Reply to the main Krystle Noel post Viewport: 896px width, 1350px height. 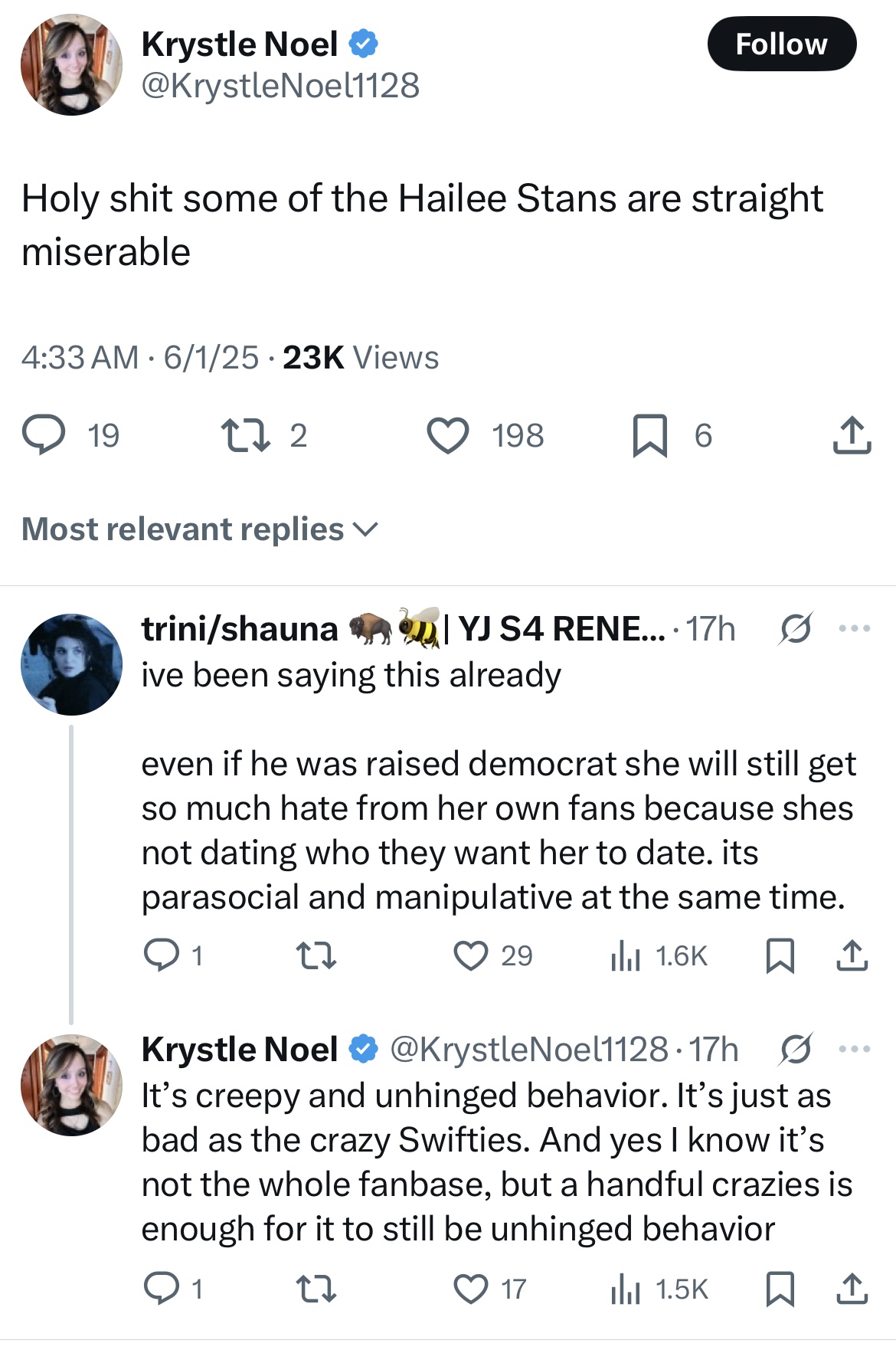[44, 434]
